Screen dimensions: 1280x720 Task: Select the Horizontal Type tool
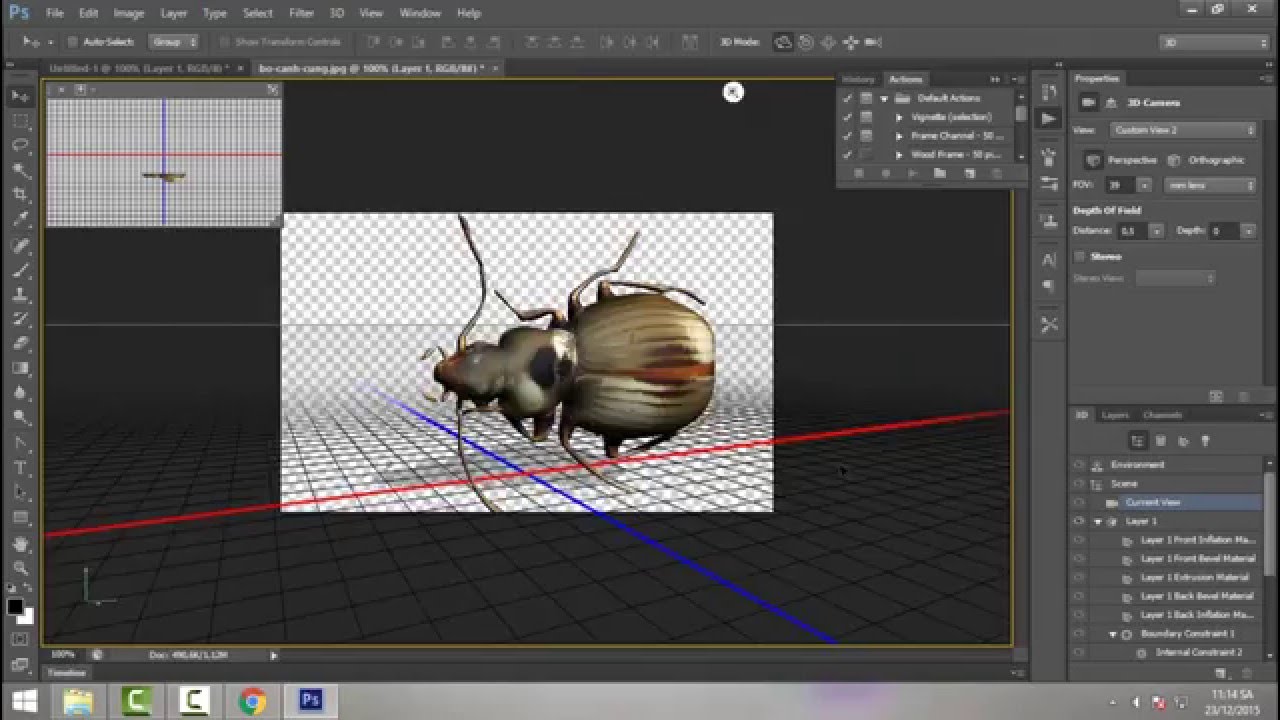(20, 468)
